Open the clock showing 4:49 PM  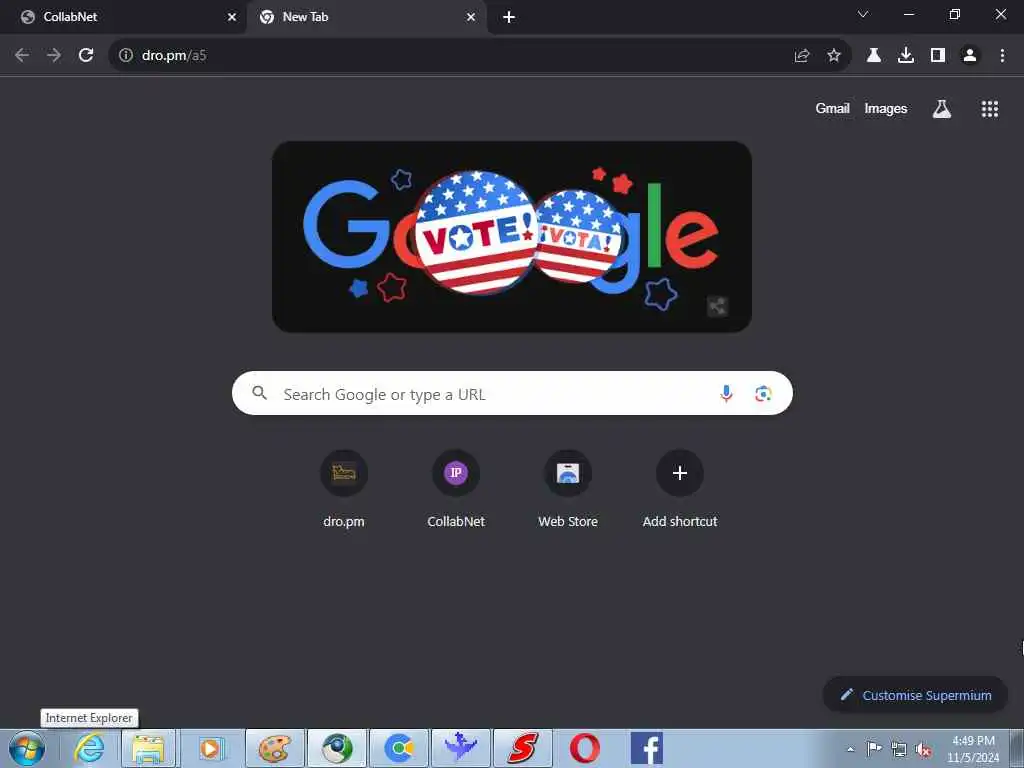973,749
